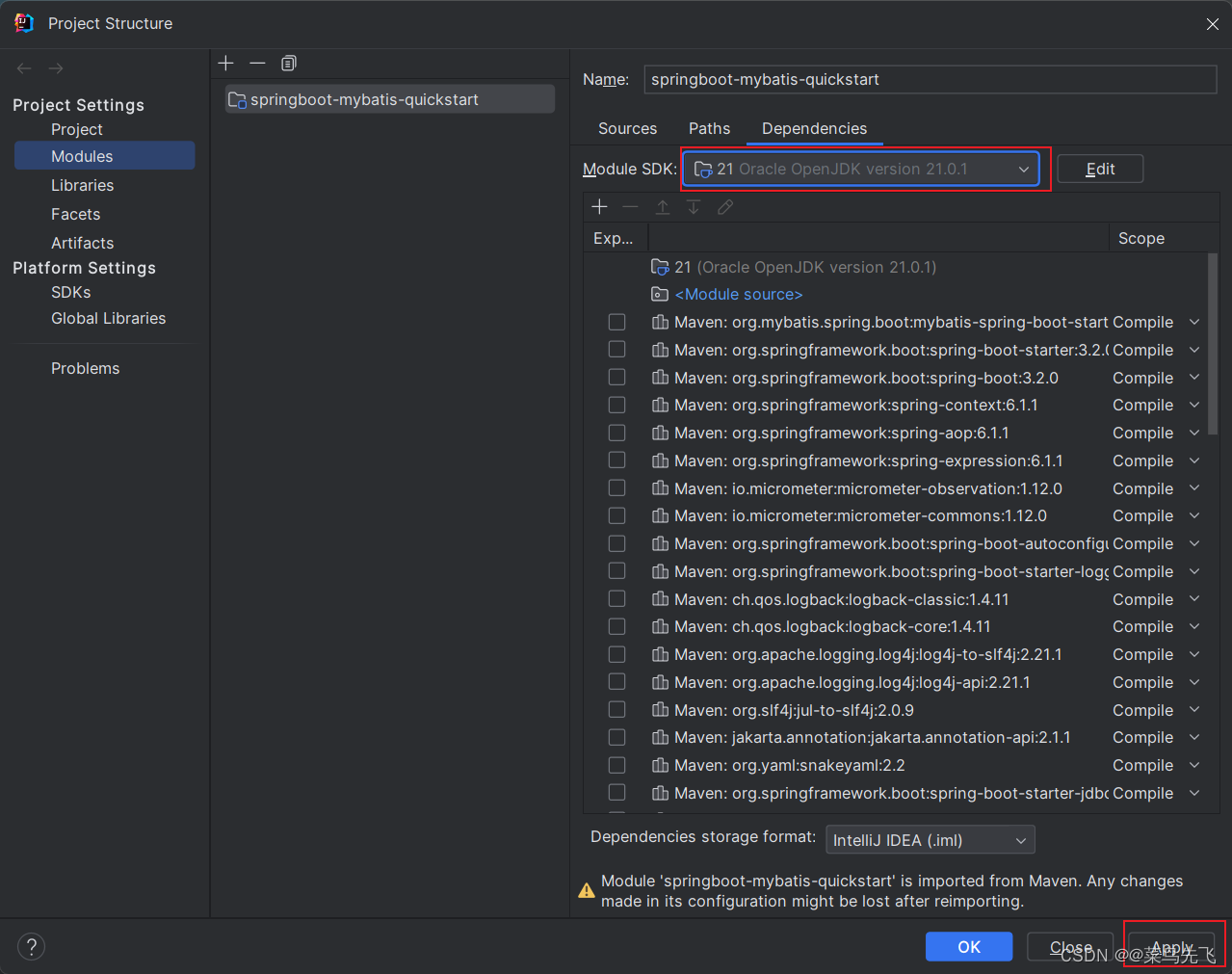Click the Close button
Image resolution: width=1232 pixels, height=974 pixels.
tap(1070, 947)
